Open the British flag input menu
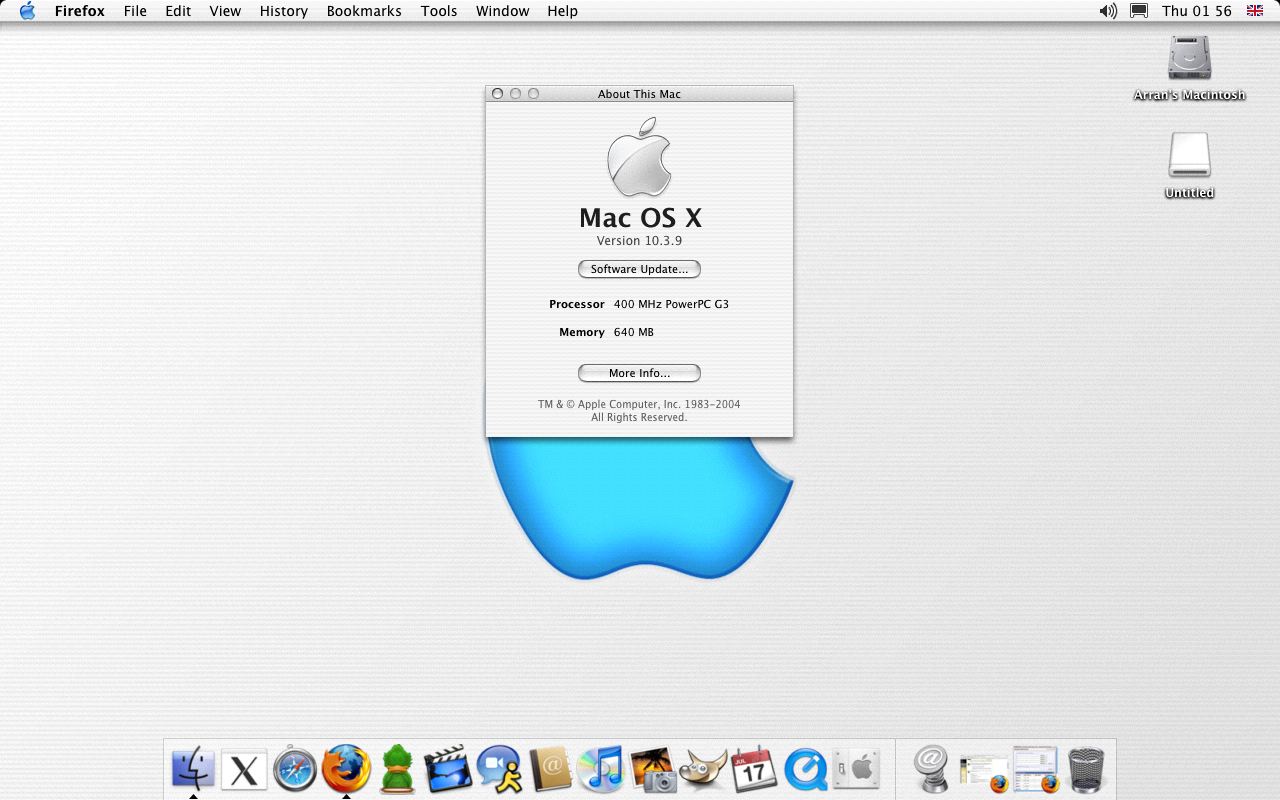The height and width of the screenshot is (800, 1280). coord(1254,11)
